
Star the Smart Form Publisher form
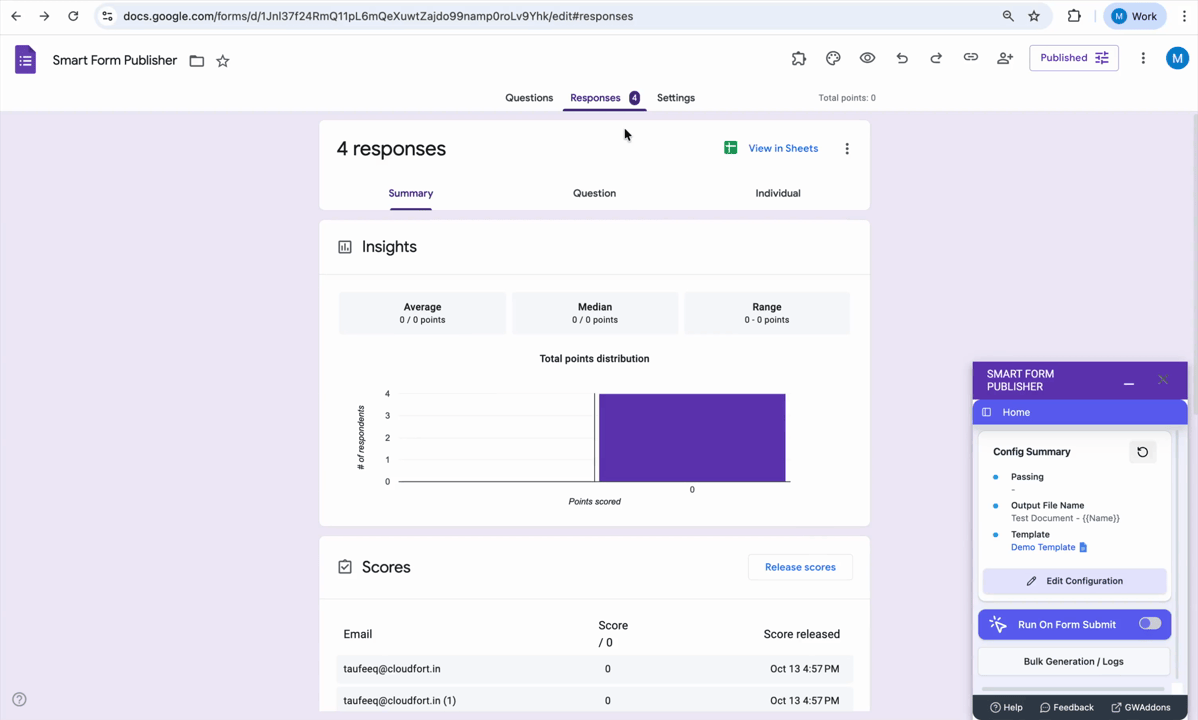[223, 61]
